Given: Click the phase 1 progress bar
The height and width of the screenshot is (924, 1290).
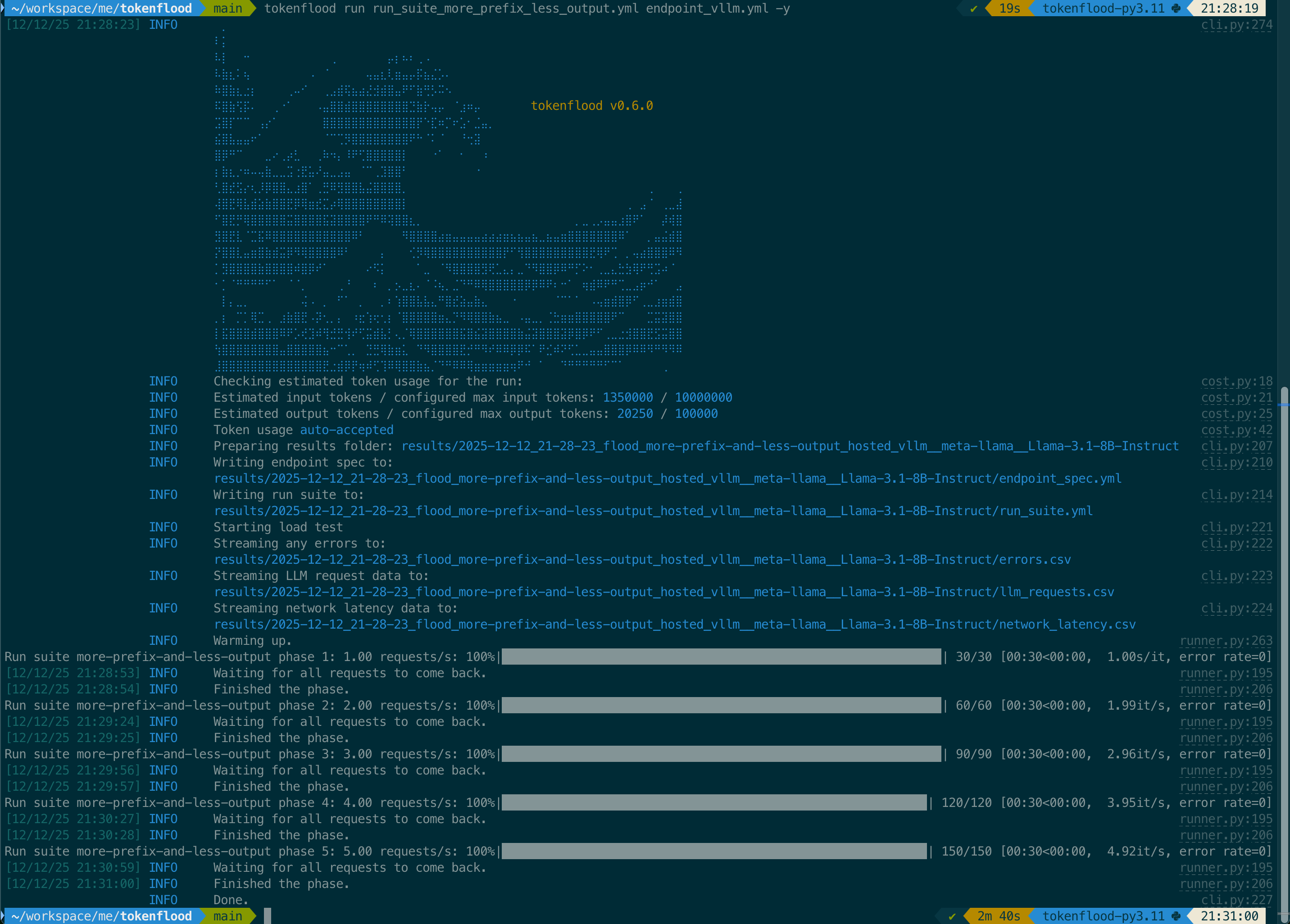Looking at the screenshot, I should 721,657.
